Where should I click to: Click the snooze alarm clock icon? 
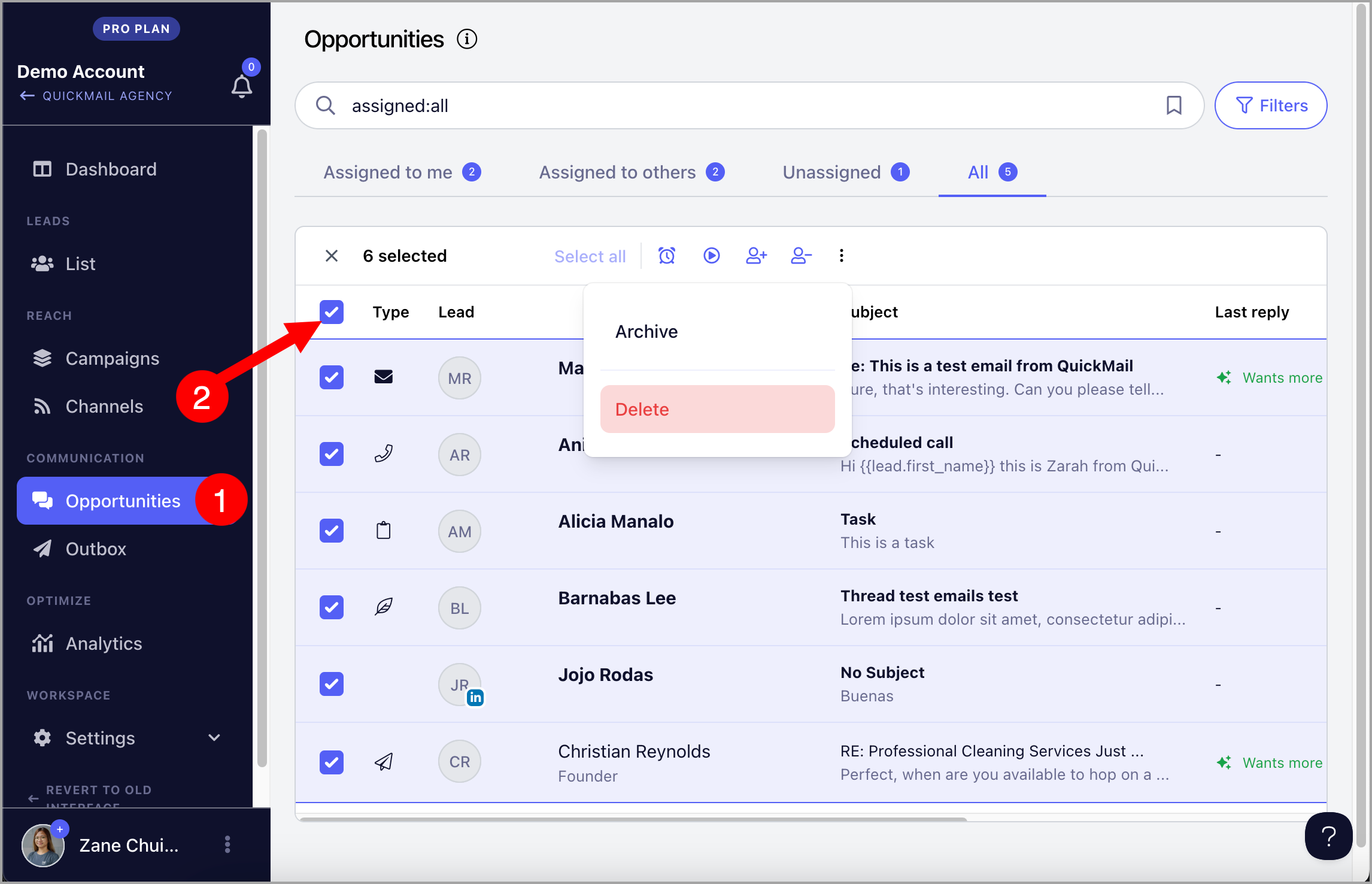coord(667,256)
